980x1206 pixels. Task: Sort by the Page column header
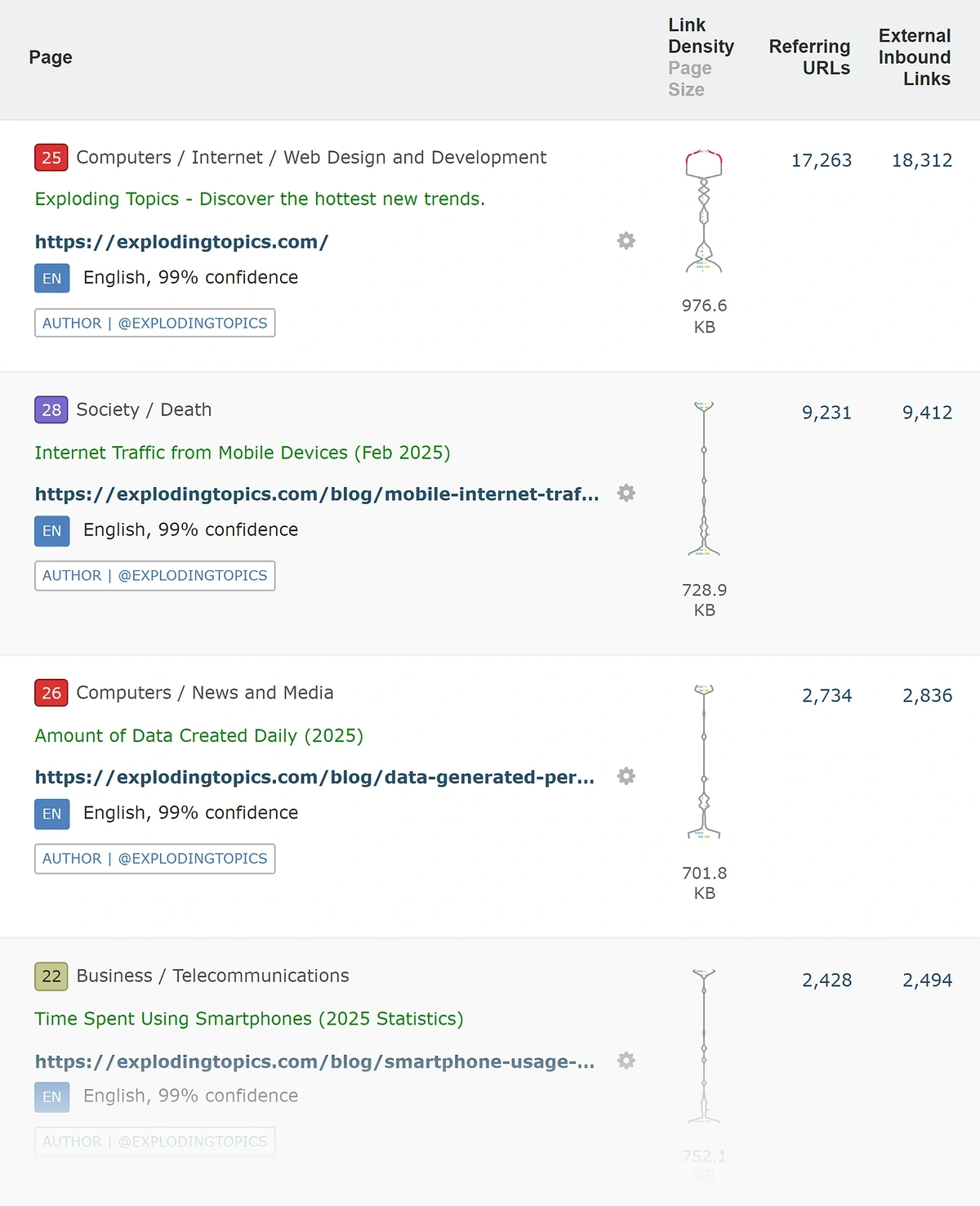pyautogui.click(x=51, y=57)
